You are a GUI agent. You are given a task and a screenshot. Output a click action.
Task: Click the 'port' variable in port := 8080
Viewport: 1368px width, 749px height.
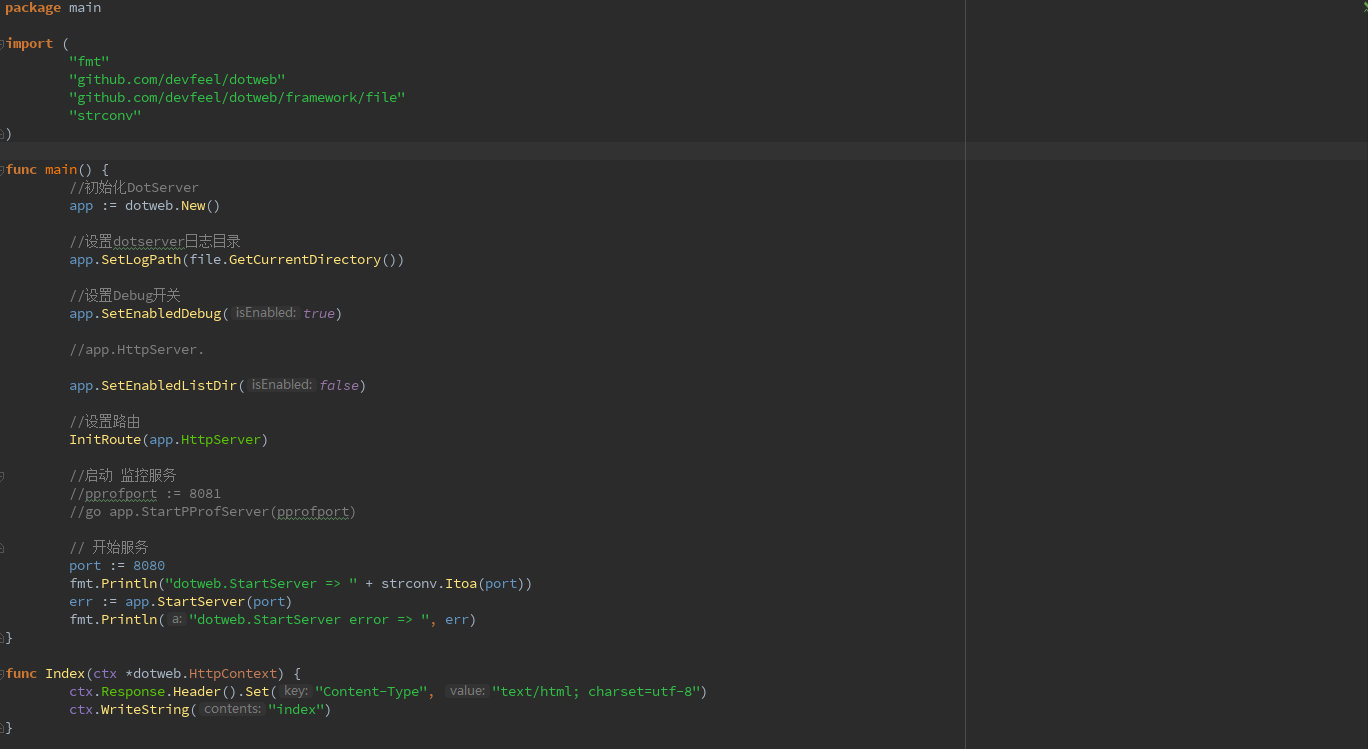[85, 565]
